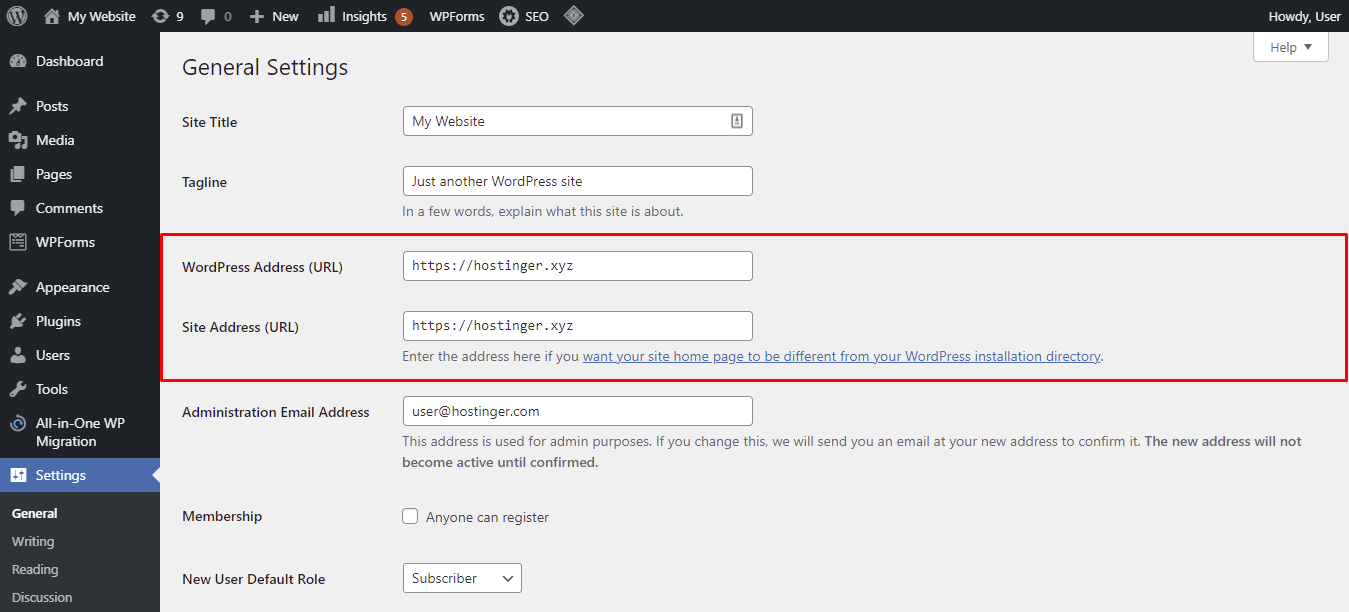Switch to the Reading settings page

tap(34, 569)
